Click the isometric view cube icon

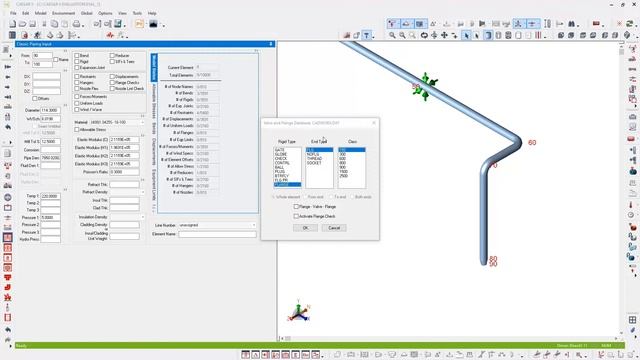[627, 36]
